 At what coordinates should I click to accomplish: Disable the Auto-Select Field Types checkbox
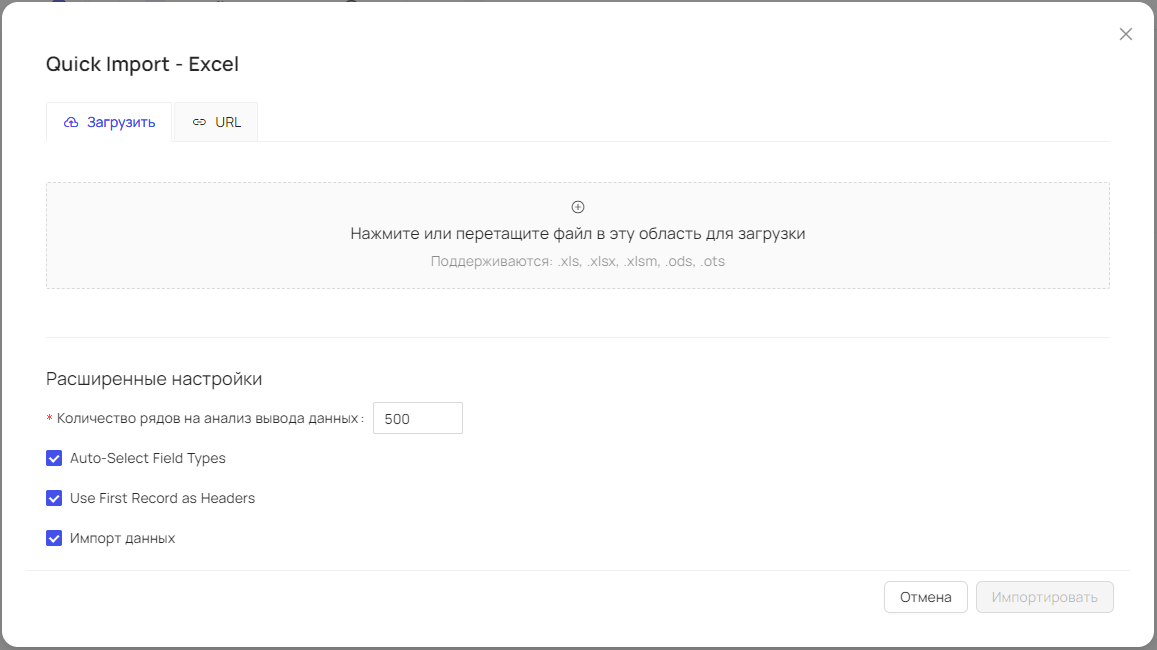(54, 458)
